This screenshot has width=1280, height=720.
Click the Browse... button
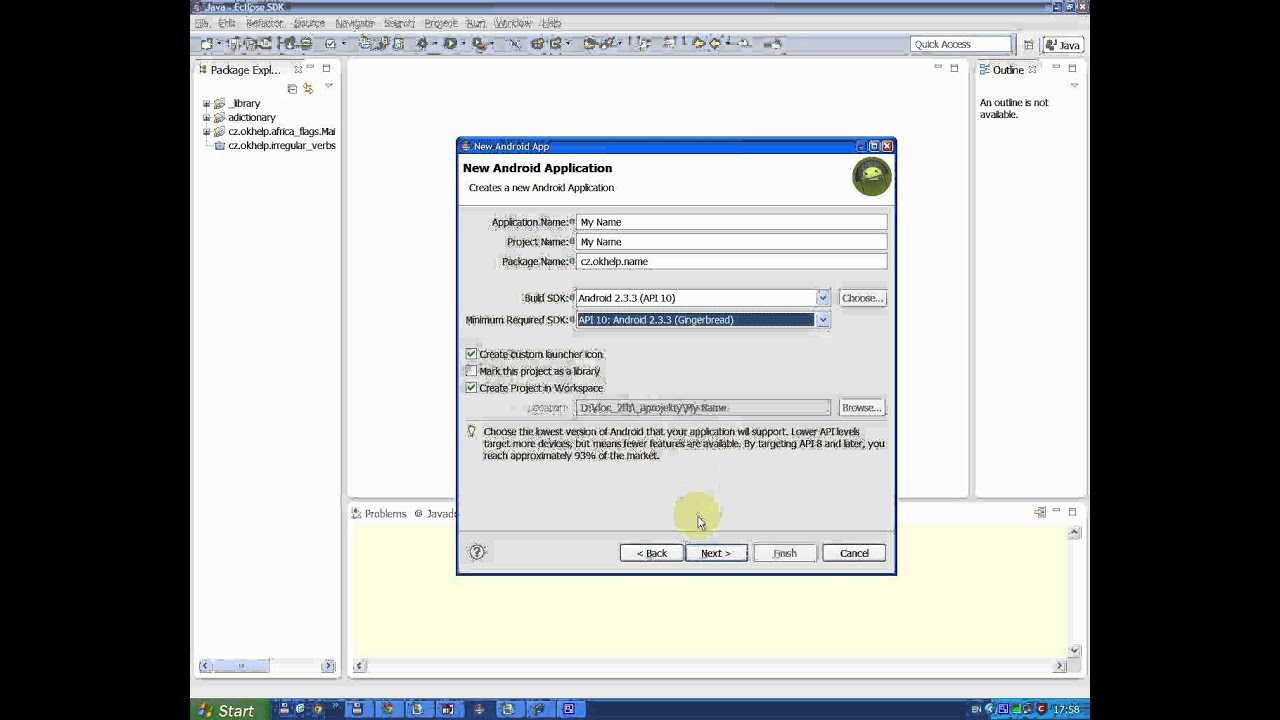click(x=862, y=408)
